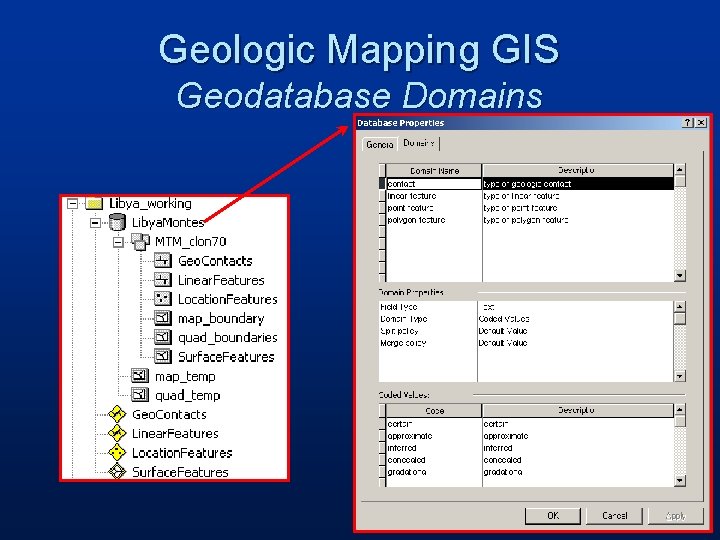
Task: Click the polygon icon beside map_temp
Action: coord(140,376)
